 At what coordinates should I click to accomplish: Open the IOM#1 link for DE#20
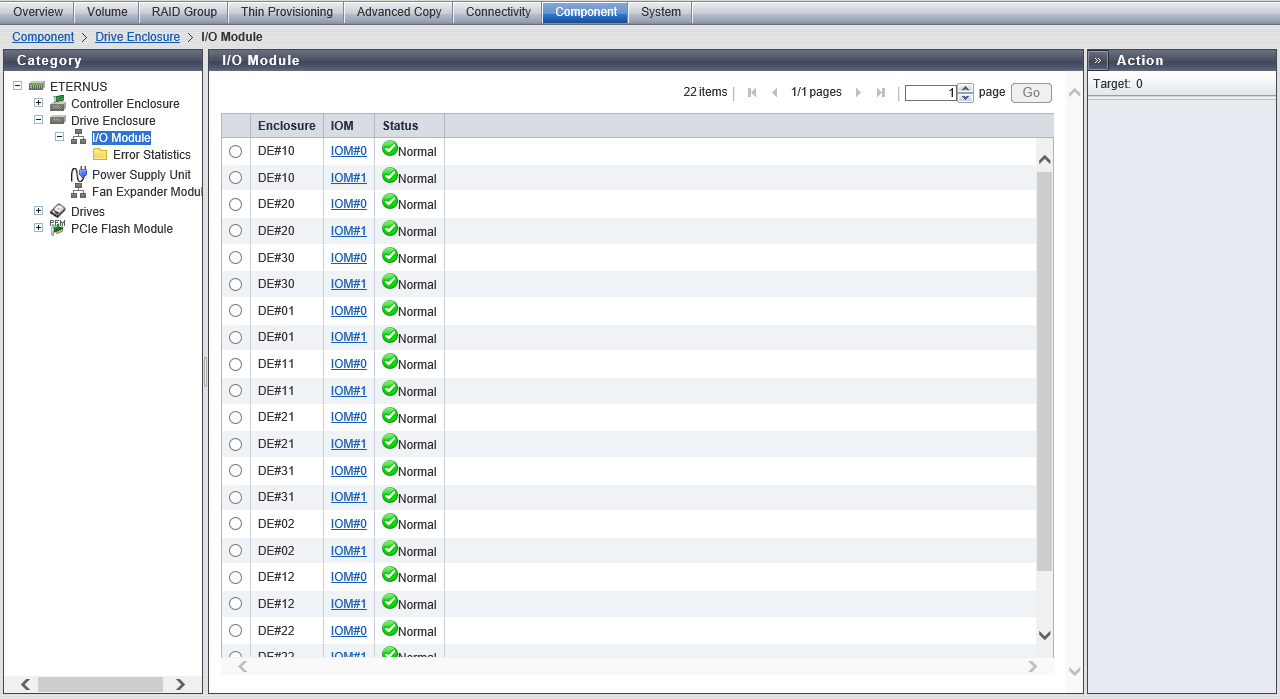pos(348,230)
